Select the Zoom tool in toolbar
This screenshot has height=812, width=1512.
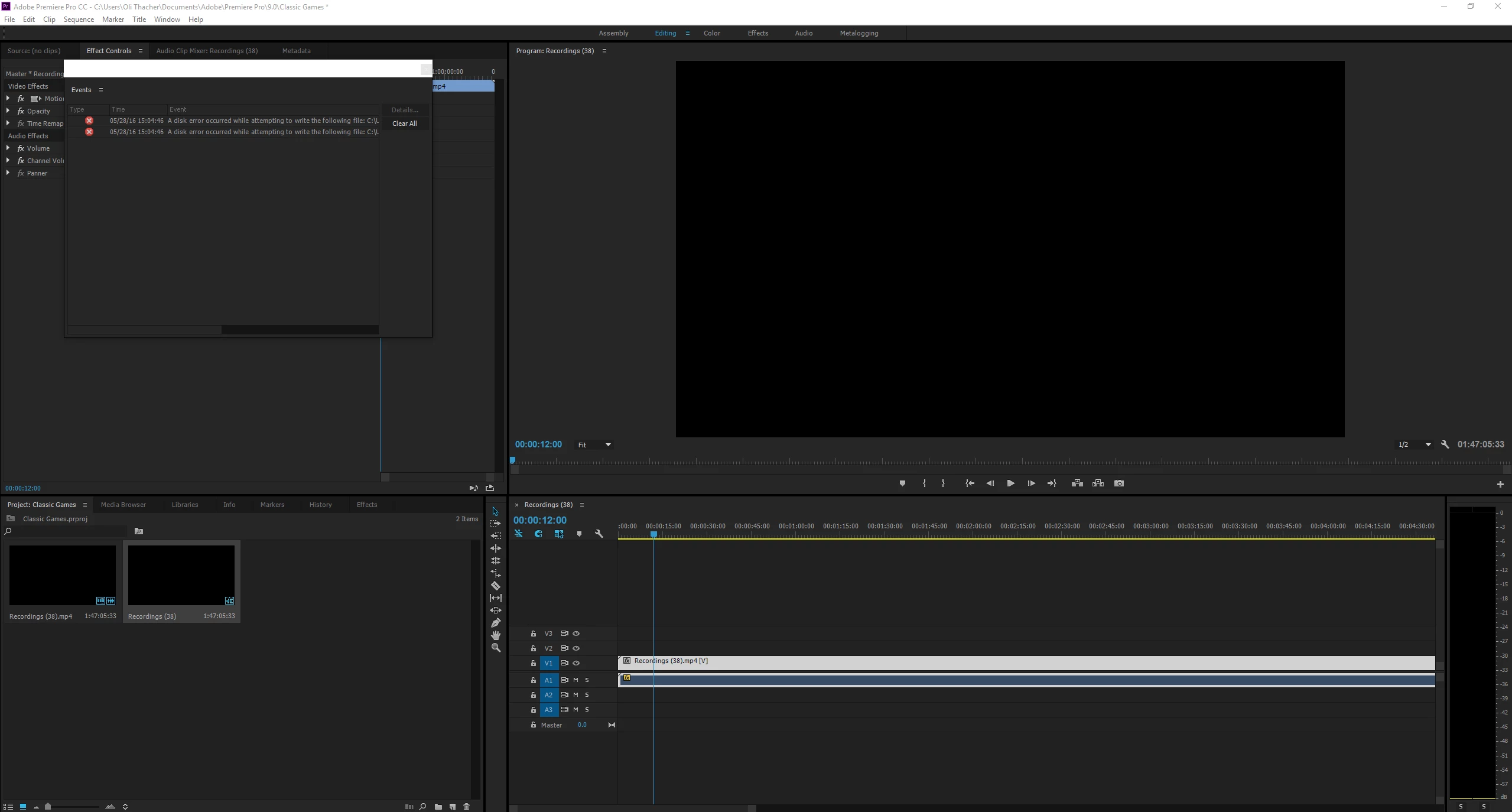pos(495,648)
